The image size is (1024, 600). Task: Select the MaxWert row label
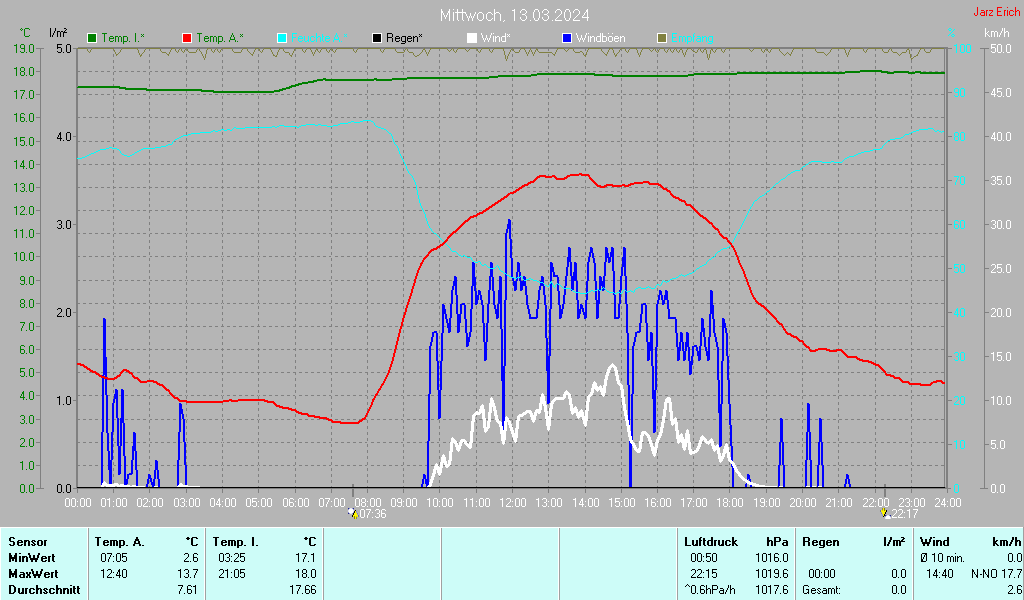point(33,573)
